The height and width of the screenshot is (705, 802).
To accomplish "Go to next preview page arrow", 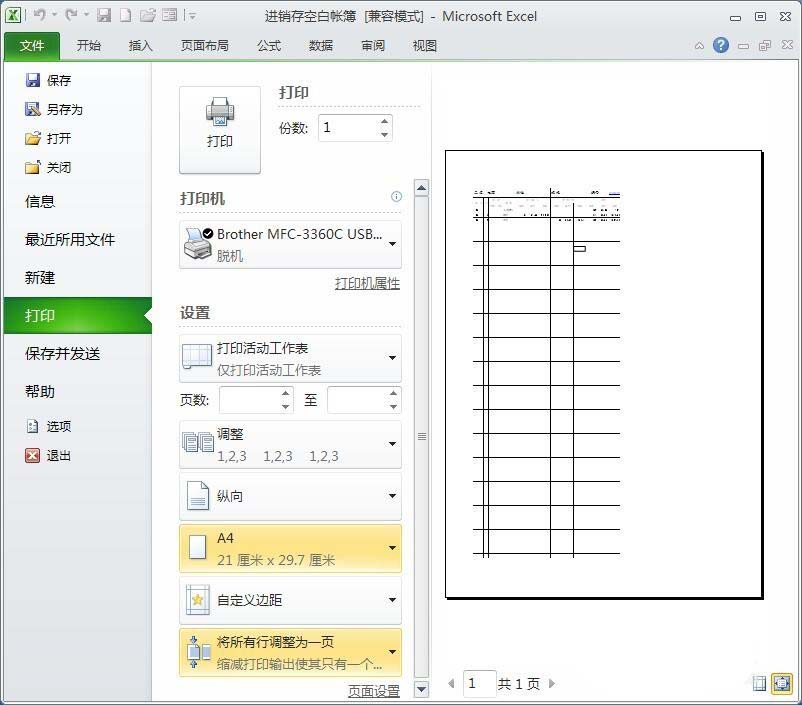I will point(552,684).
